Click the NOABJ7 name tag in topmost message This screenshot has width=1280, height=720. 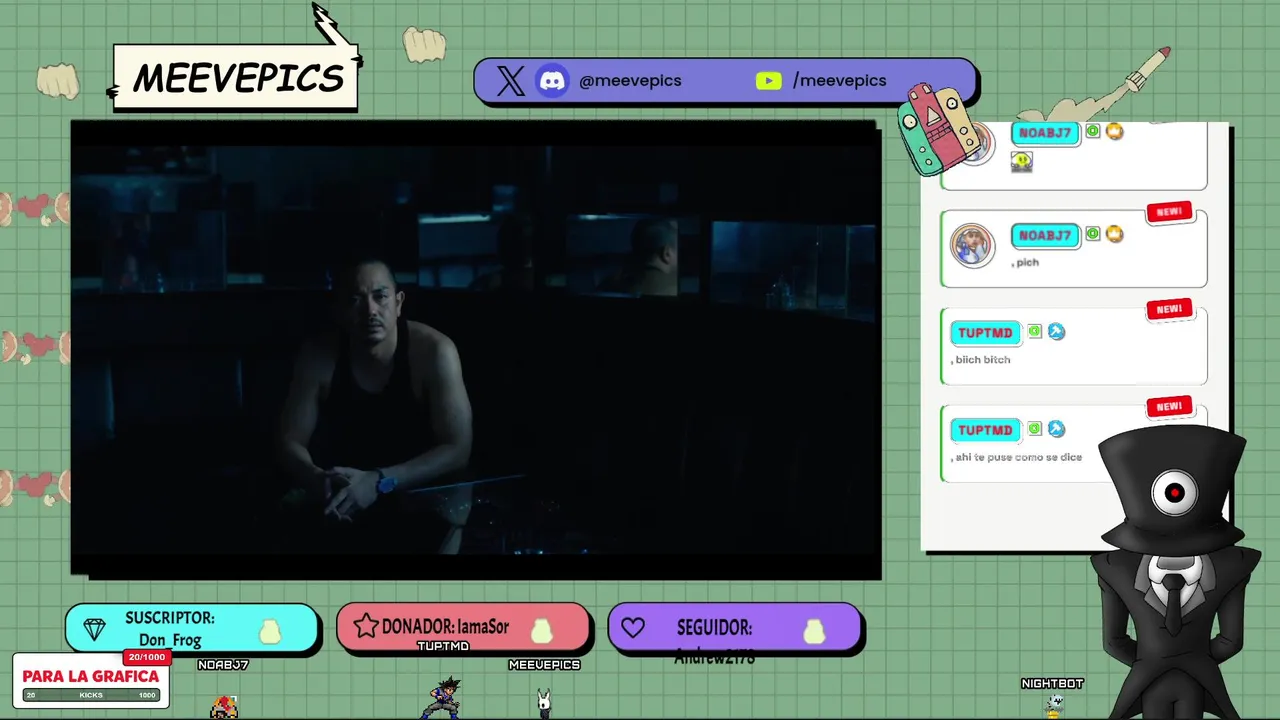(1045, 133)
